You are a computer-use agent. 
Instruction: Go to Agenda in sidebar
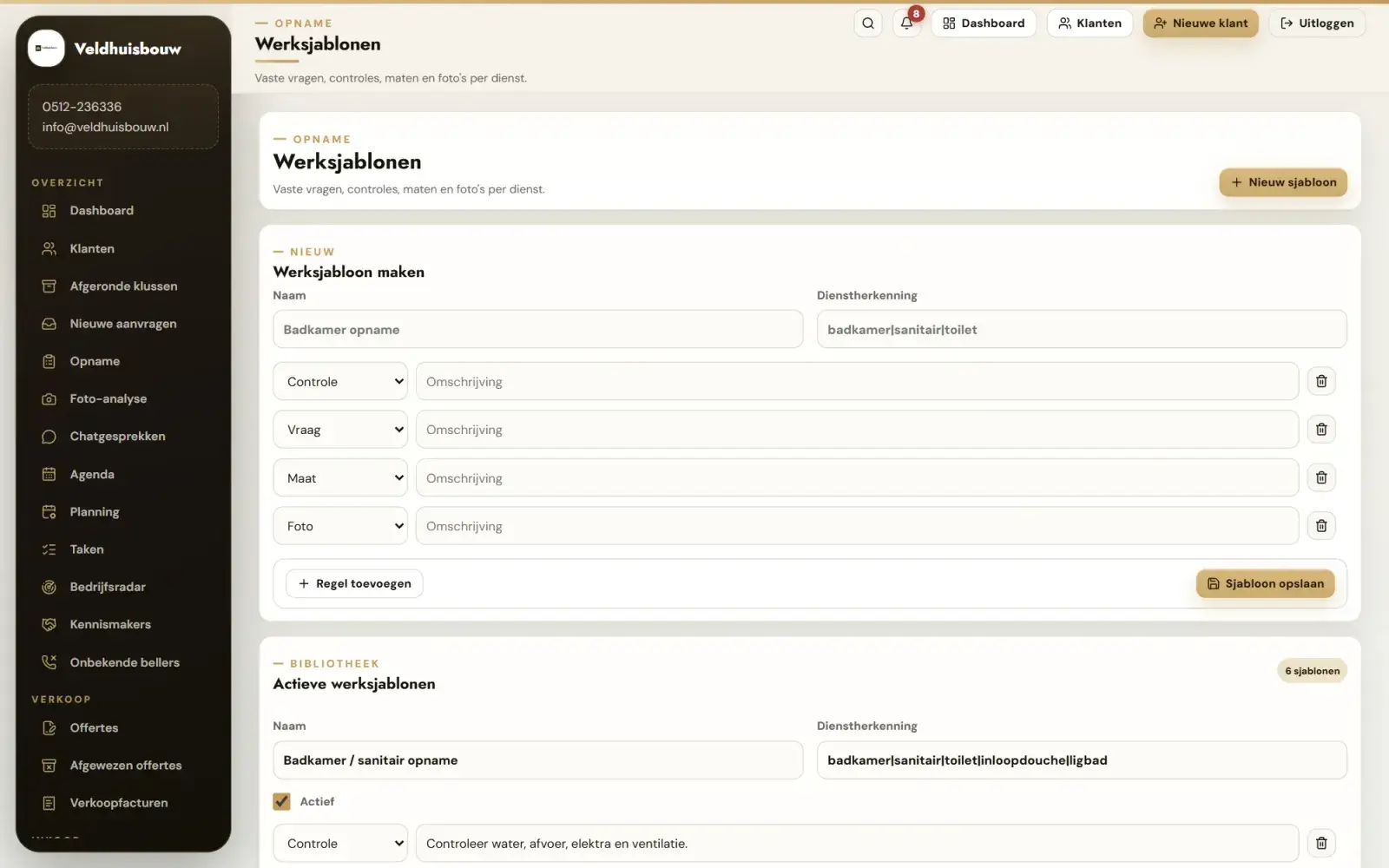[x=123, y=474]
